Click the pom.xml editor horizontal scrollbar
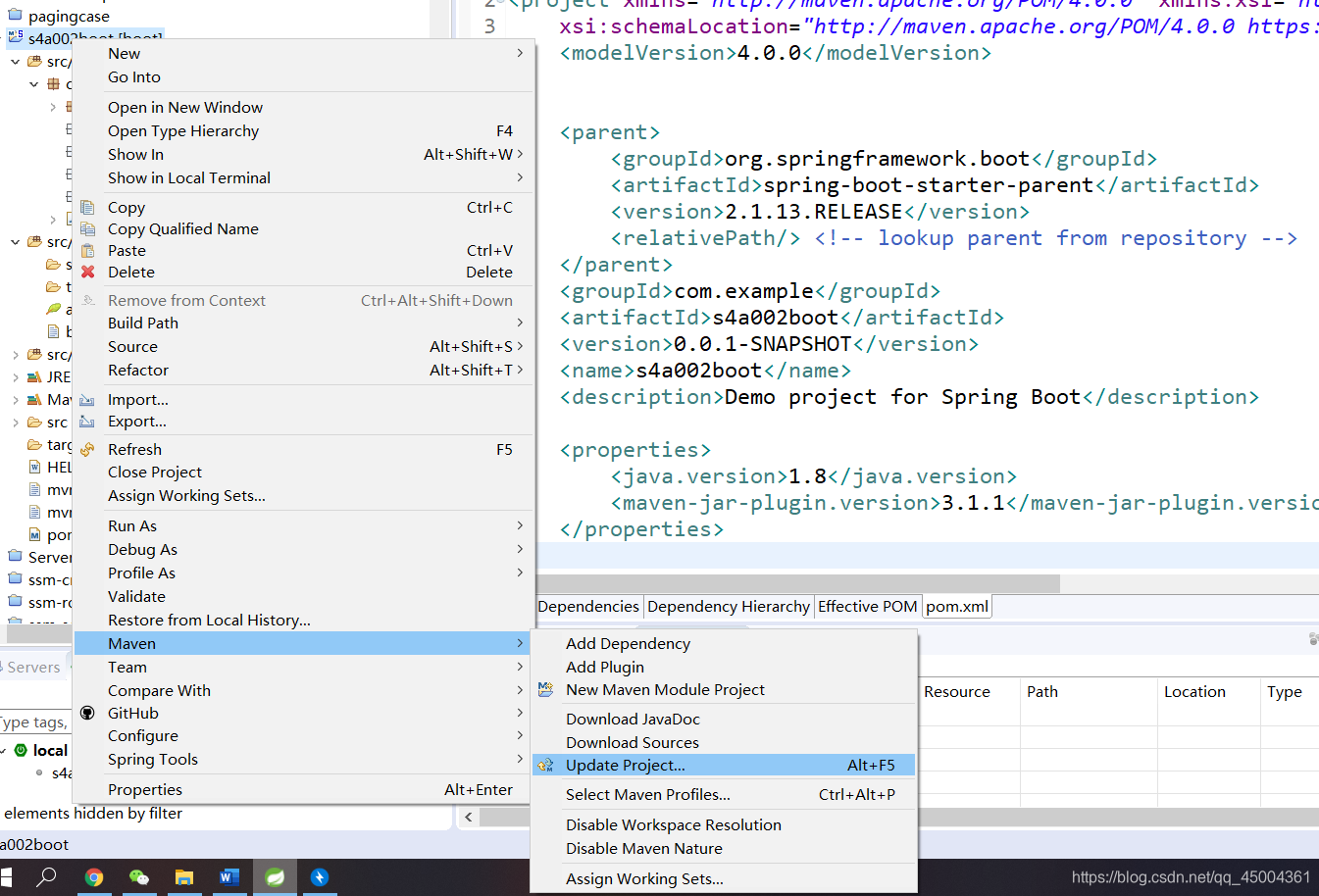The width and height of the screenshot is (1319, 896). (x=798, y=583)
